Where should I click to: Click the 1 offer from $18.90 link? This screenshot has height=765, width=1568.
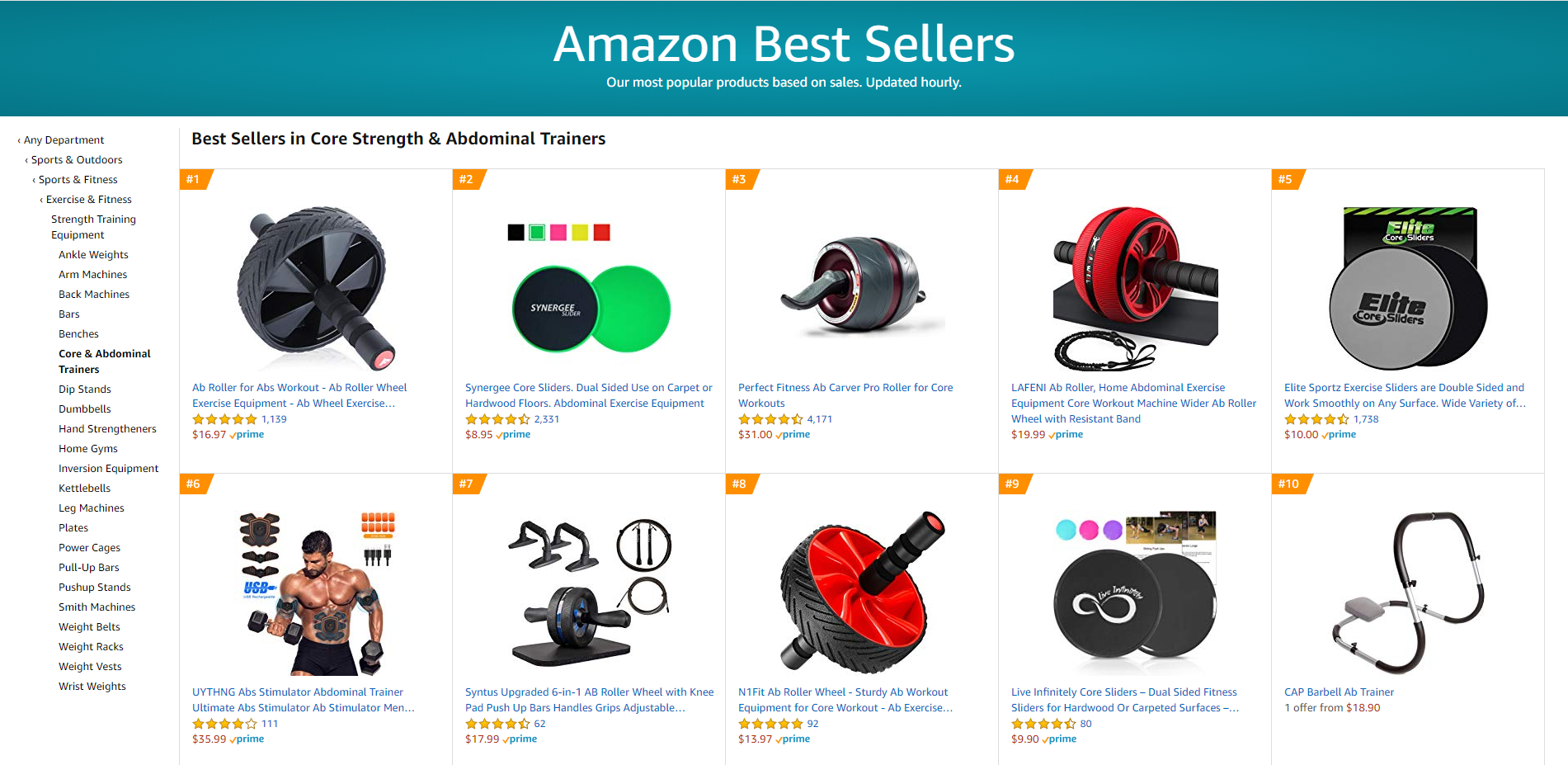pyautogui.click(x=1332, y=708)
